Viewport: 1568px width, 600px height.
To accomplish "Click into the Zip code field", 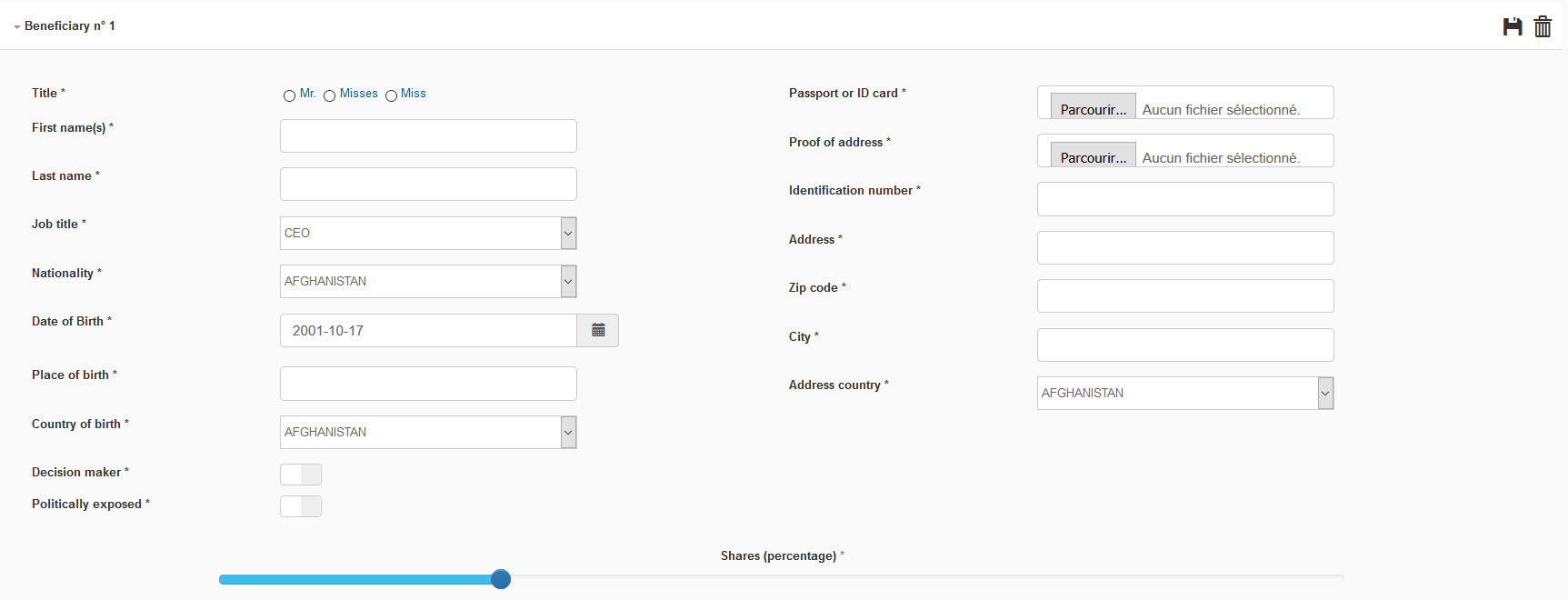I will coord(1185,295).
